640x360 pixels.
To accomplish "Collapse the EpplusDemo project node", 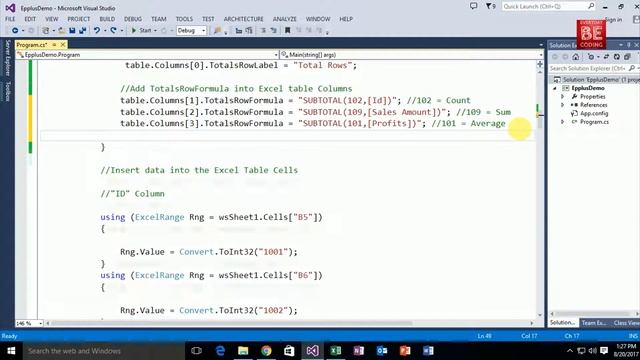I will click(555, 88).
